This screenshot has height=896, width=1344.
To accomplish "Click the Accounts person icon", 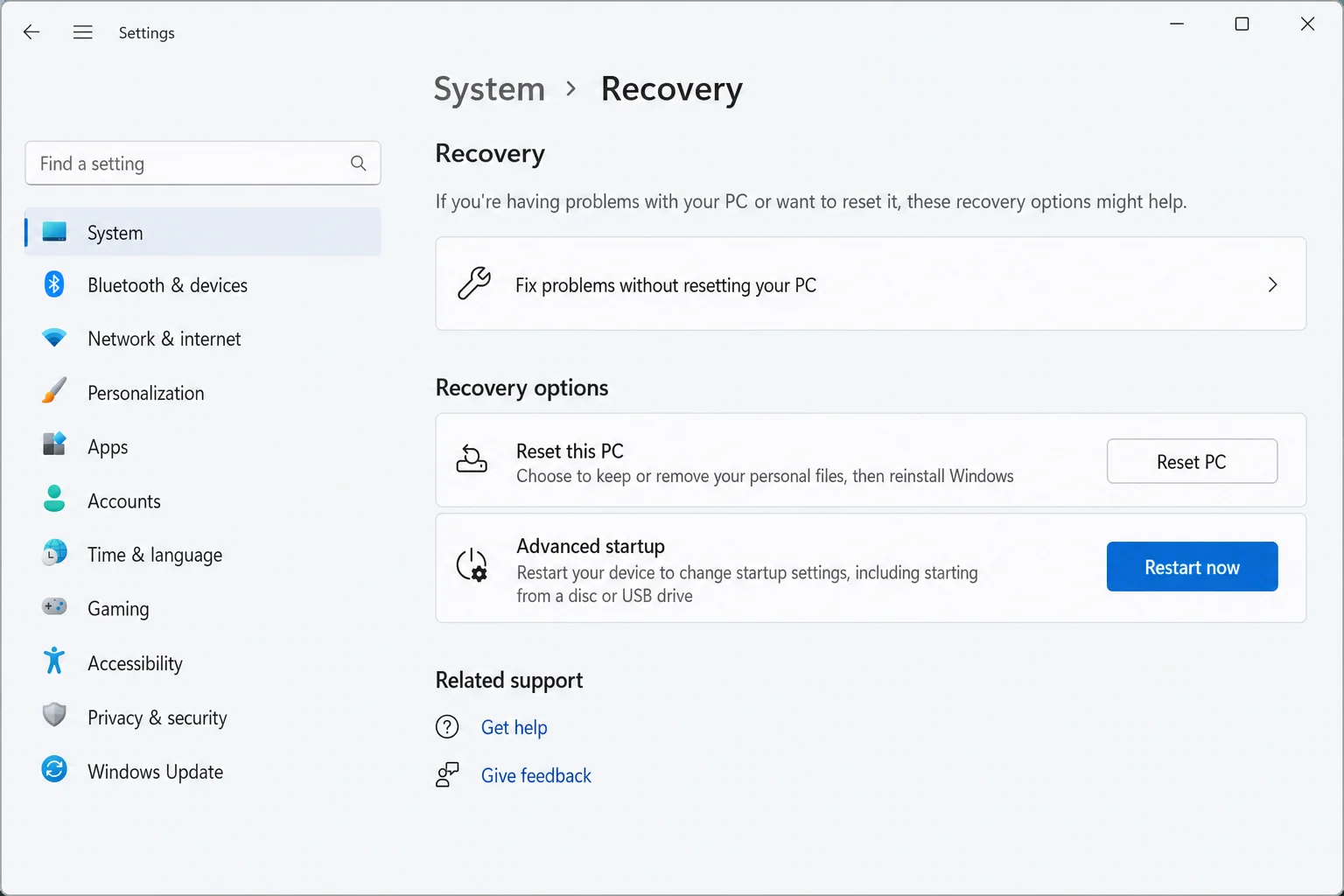I will coord(54,499).
